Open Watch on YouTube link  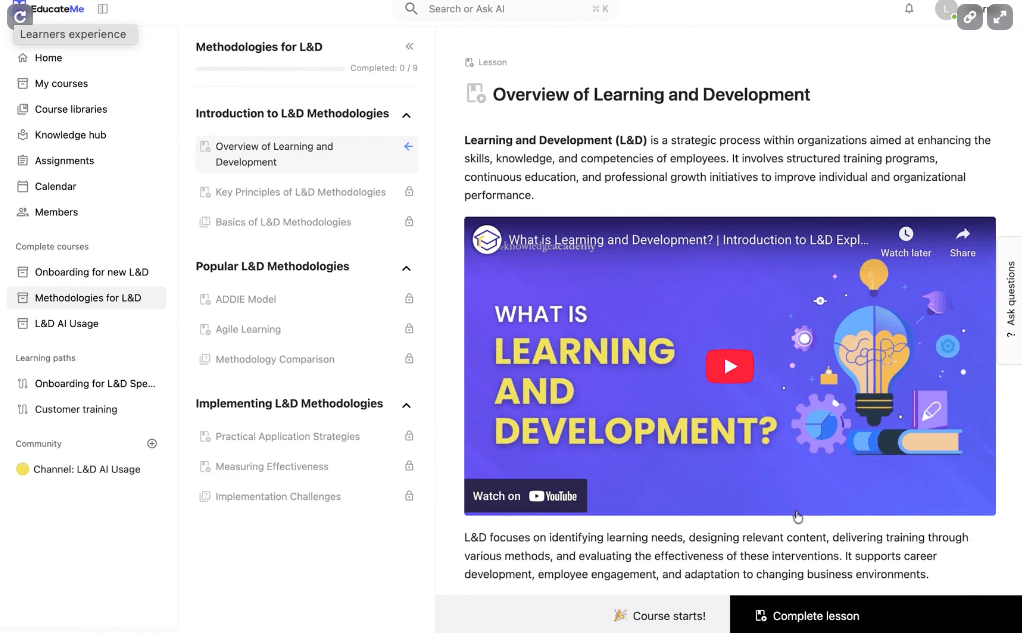click(525, 496)
